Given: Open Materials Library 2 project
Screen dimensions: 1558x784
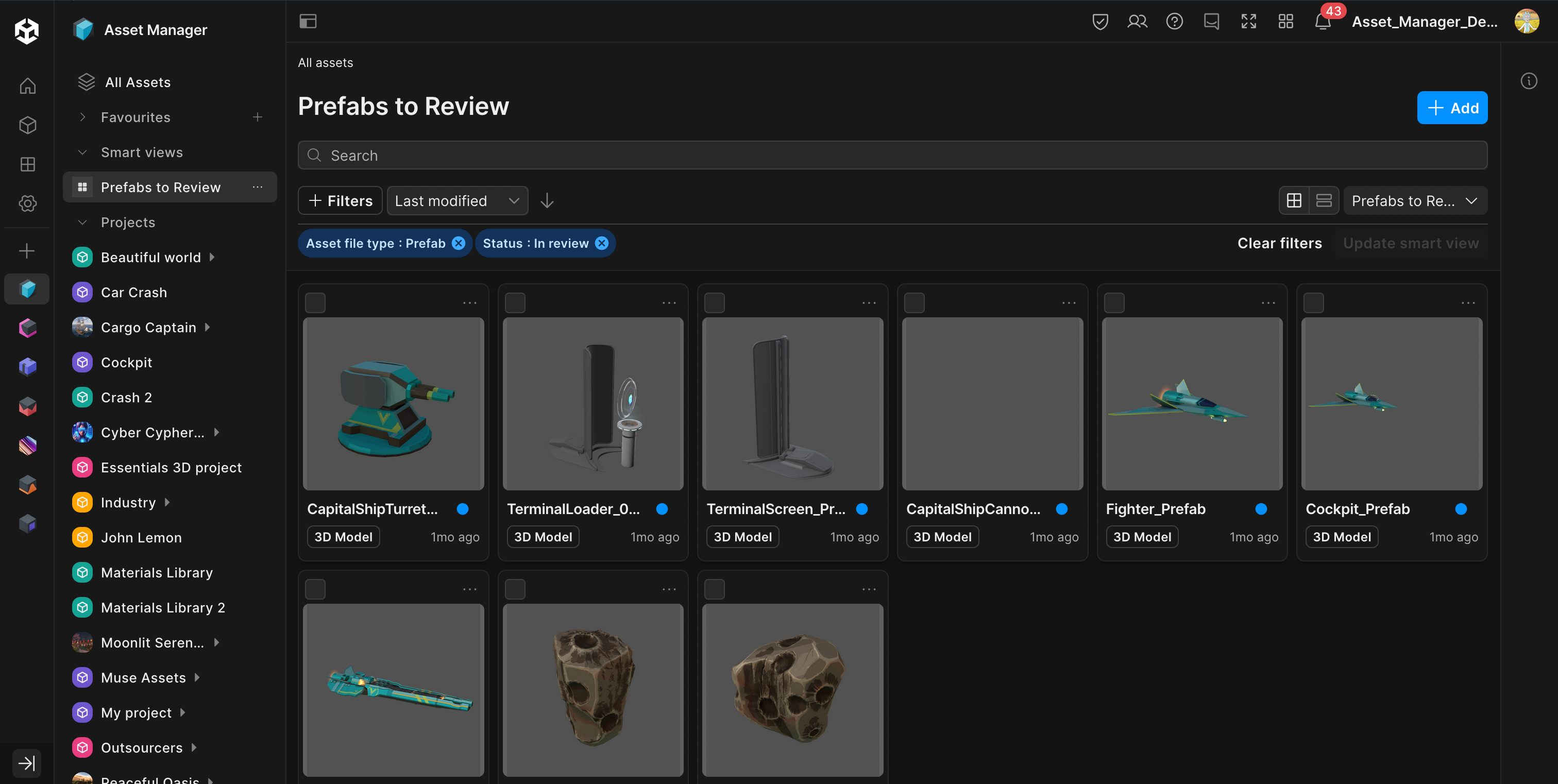Looking at the screenshot, I should click(x=163, y=607).
